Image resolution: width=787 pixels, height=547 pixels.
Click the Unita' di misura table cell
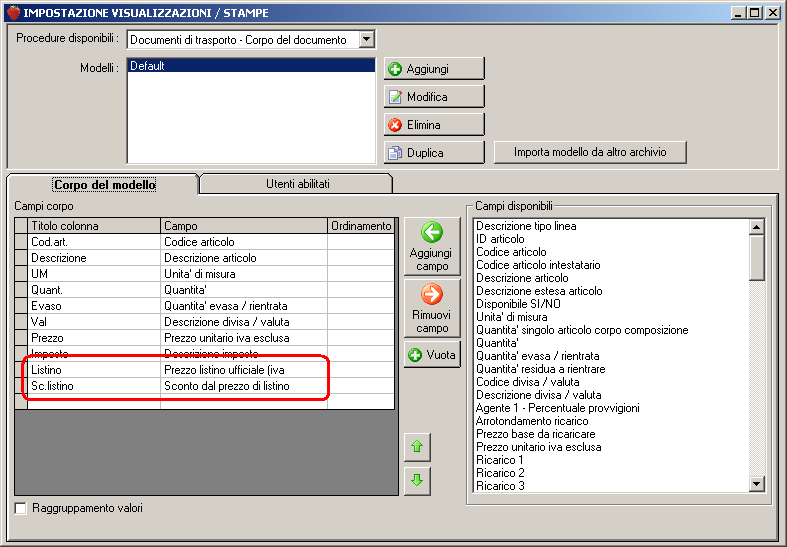244,274
